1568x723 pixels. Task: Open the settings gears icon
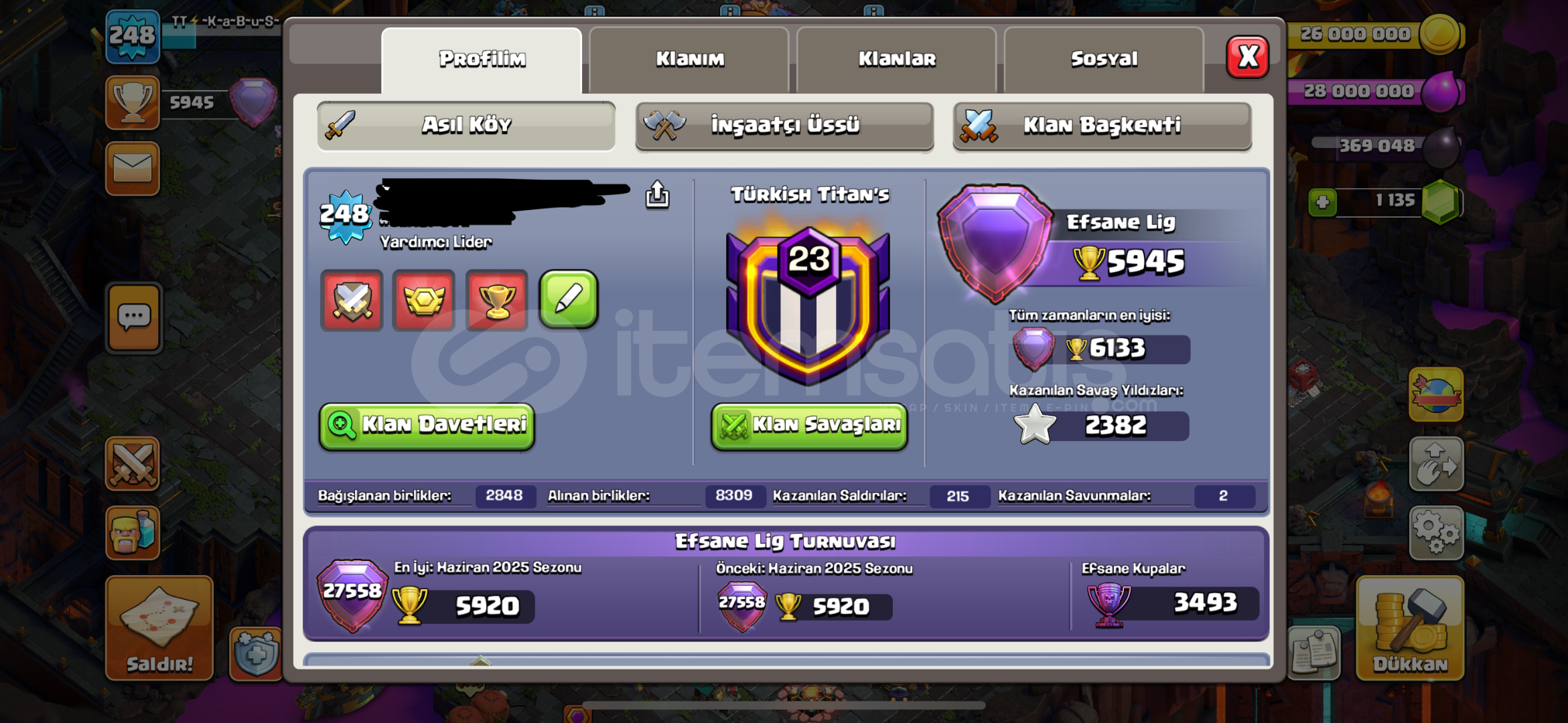click(x=1435, y=533)
